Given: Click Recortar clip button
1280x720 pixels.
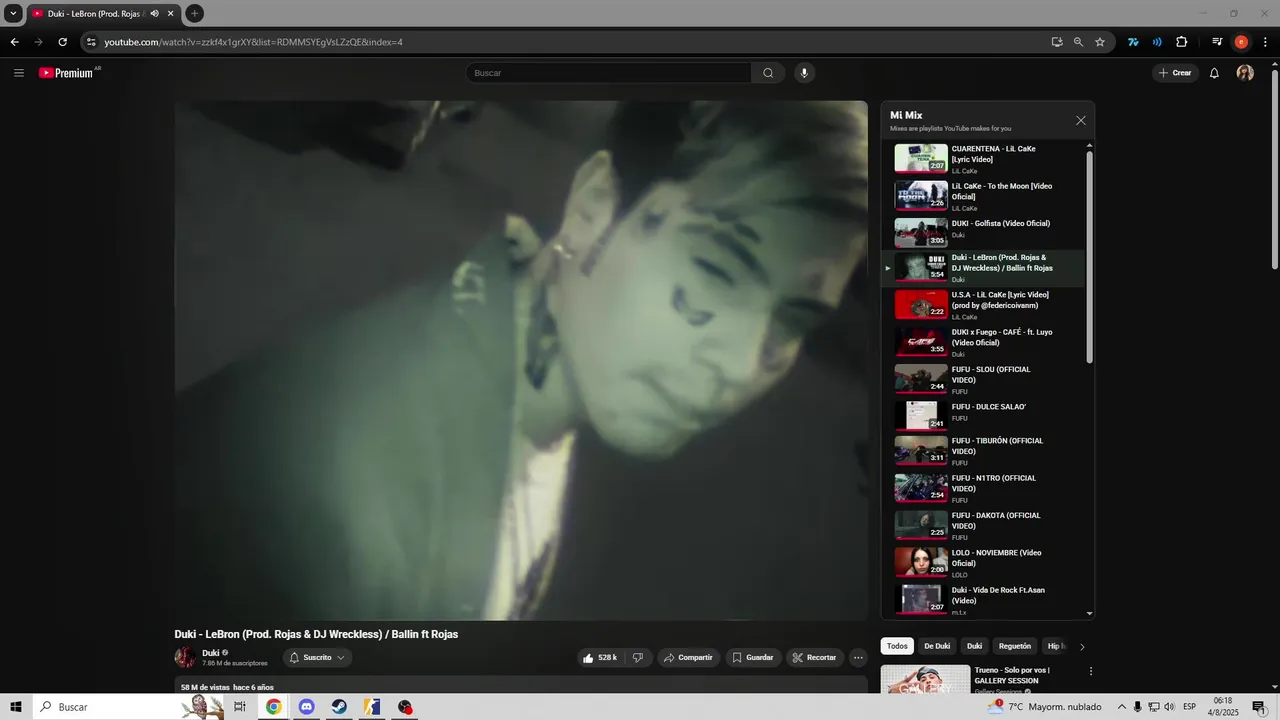Looking at the screenshot, I should [814, 657].
